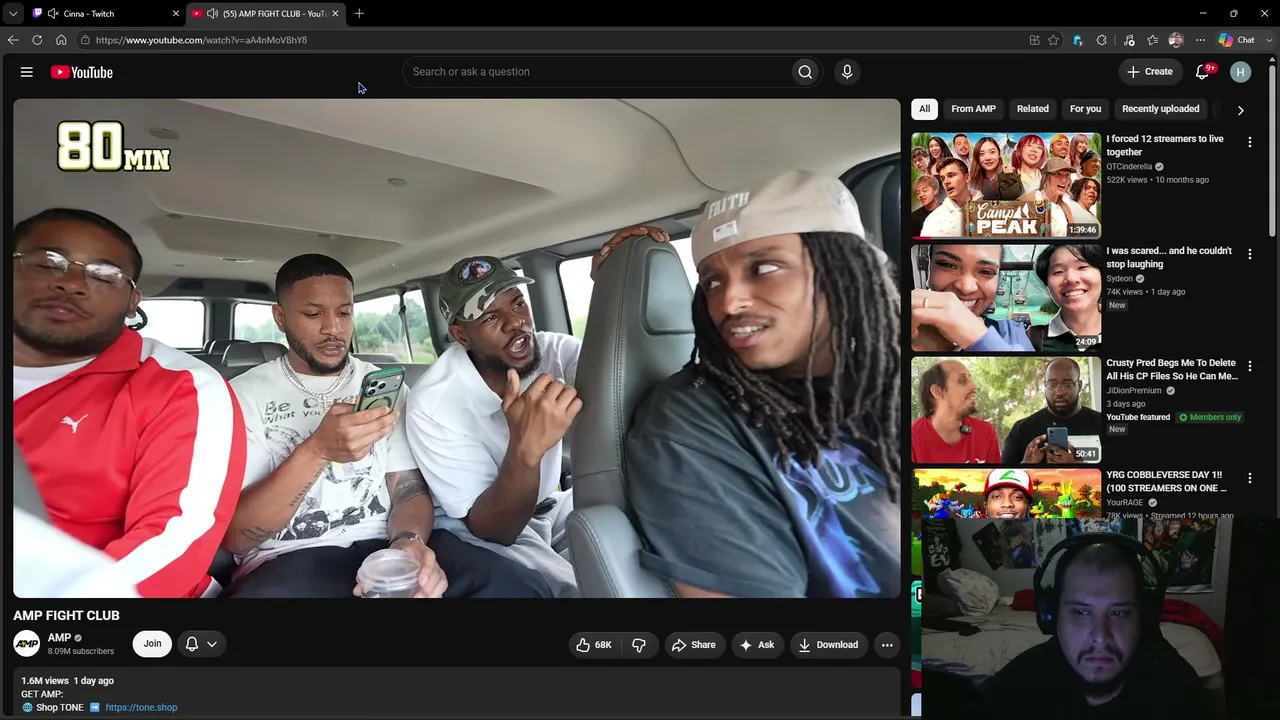
Task: Open the browser profile picture
Action: (1176, 40)
